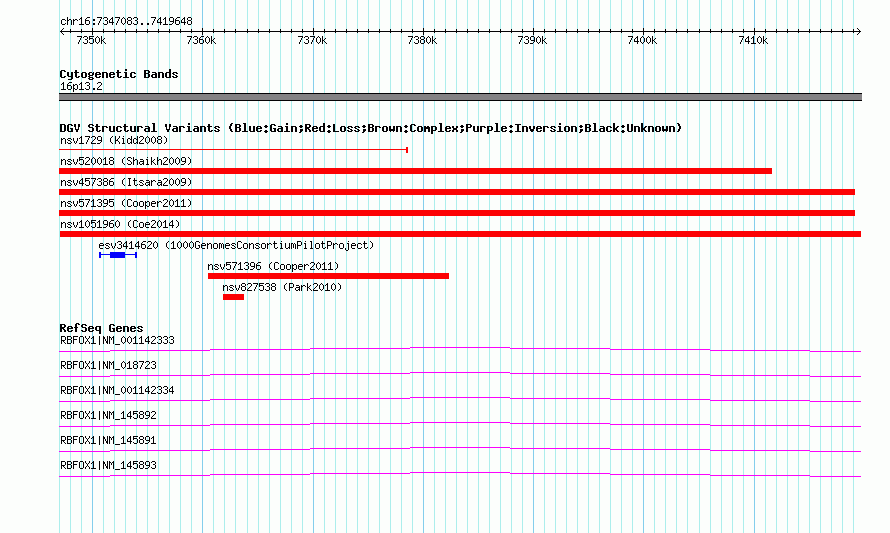The height and width of the screenshot is (533, 890).
Task: Click the short nsv827538 red bar
Action: (233, 297)
